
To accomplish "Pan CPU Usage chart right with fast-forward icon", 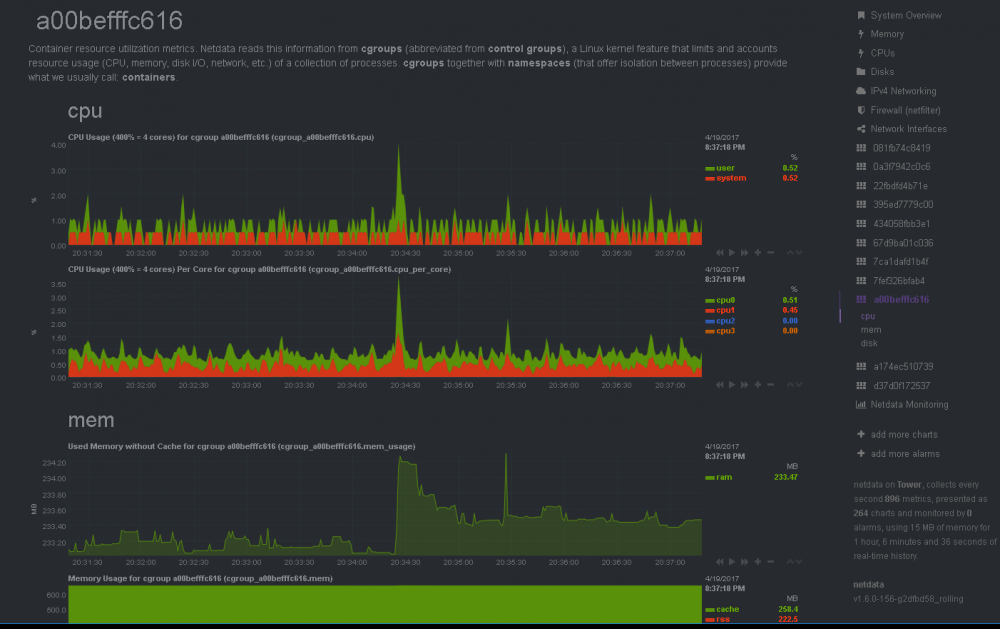I will [744, 253].
